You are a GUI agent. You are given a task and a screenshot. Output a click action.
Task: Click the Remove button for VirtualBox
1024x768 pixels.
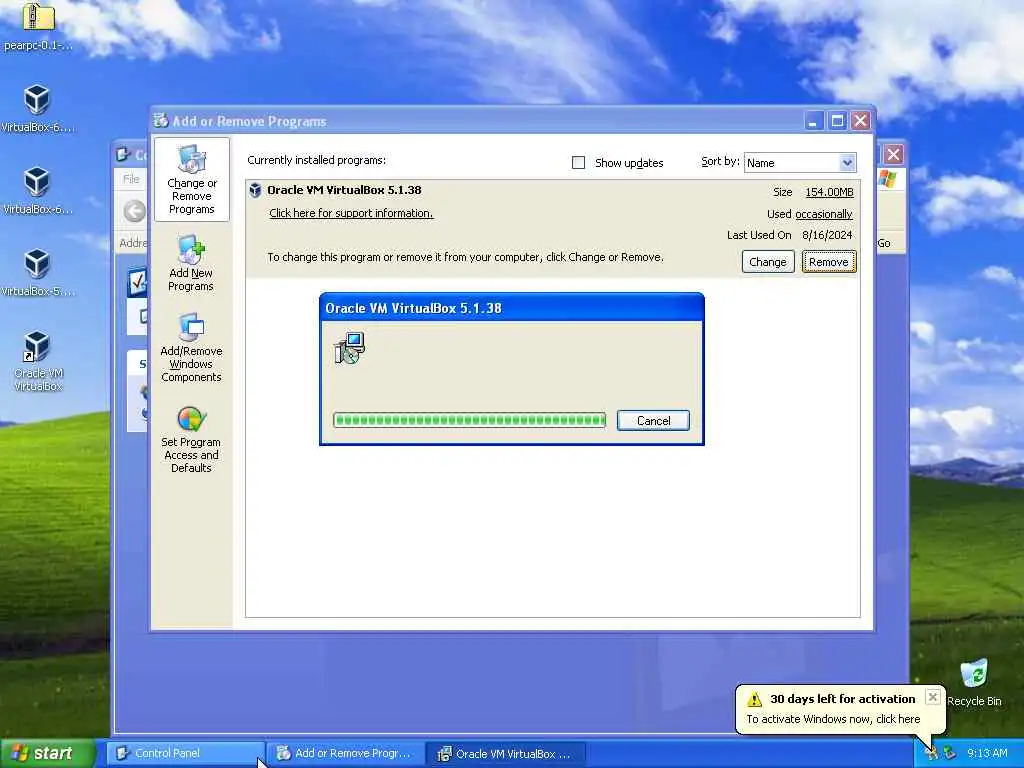point(829,262)
